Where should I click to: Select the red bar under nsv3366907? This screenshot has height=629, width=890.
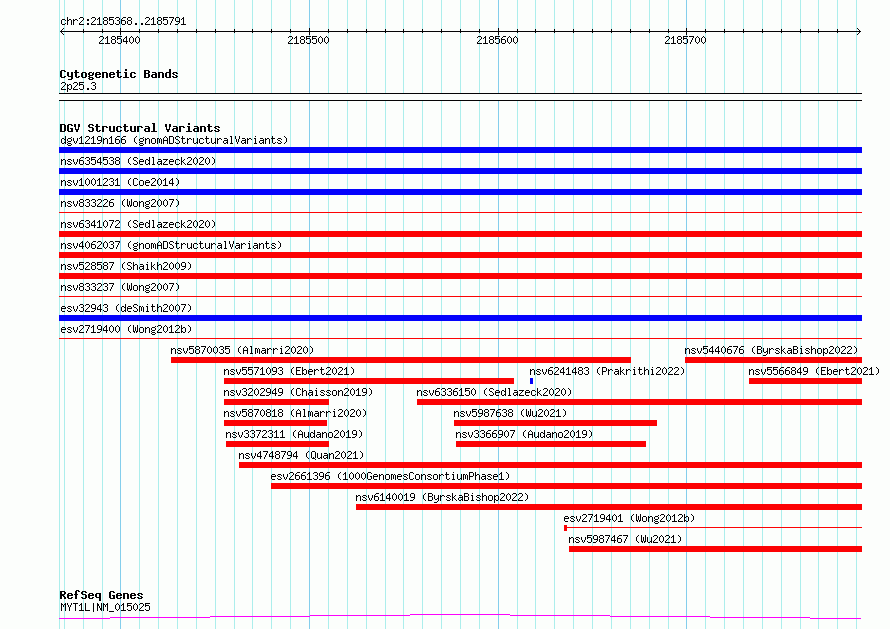(x=551, y=445)
